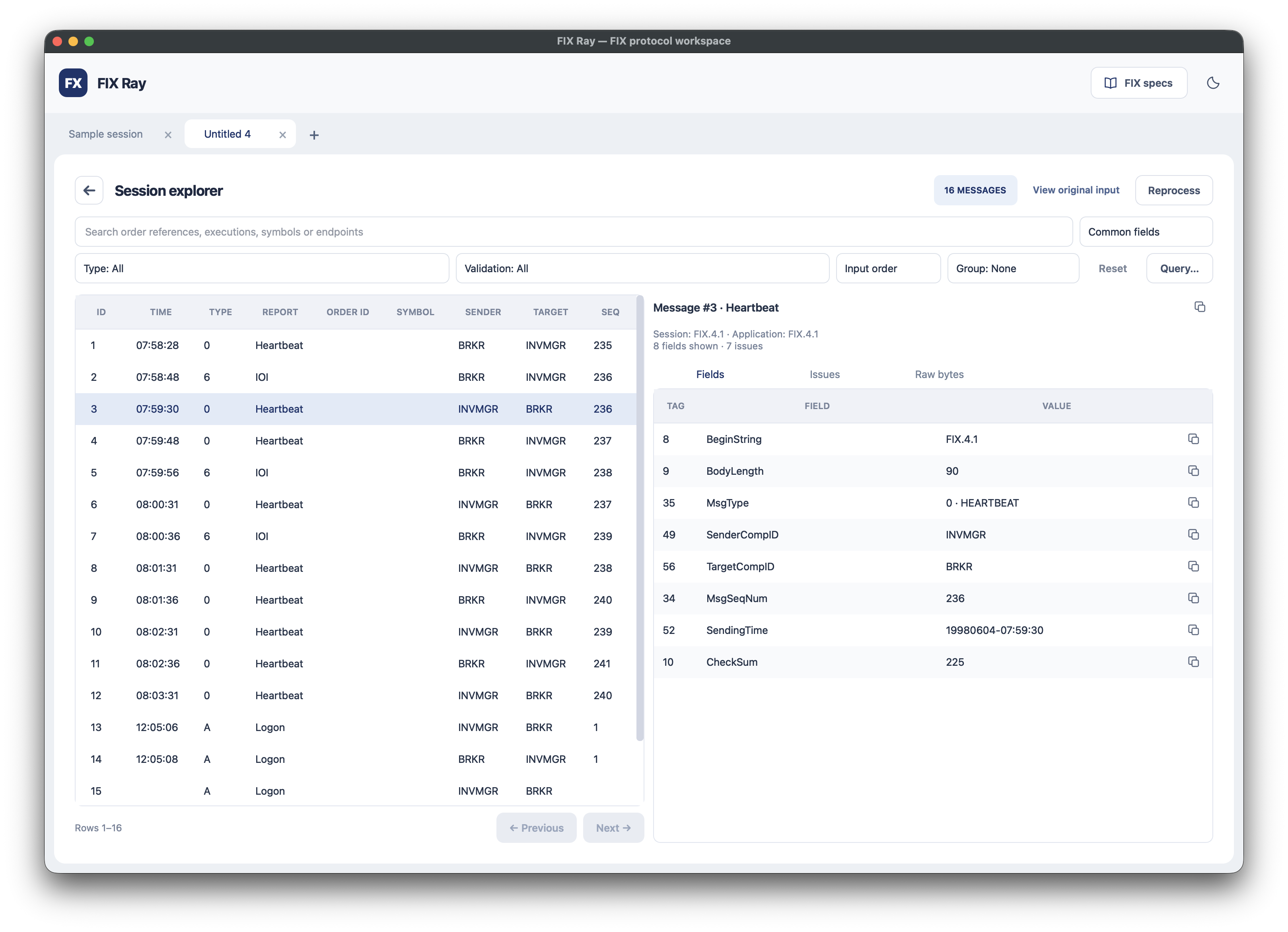Copy the TargetCompID BRKR value
Screen dimensions: 1288x932
tap(1193, 567)
